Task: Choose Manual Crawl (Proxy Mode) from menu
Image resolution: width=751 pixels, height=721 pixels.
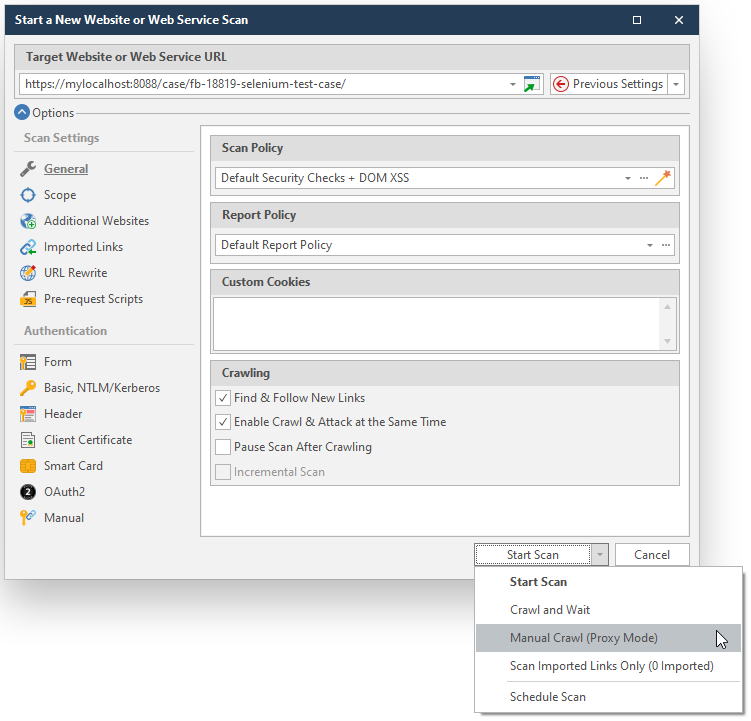Action: click(583, 638)
